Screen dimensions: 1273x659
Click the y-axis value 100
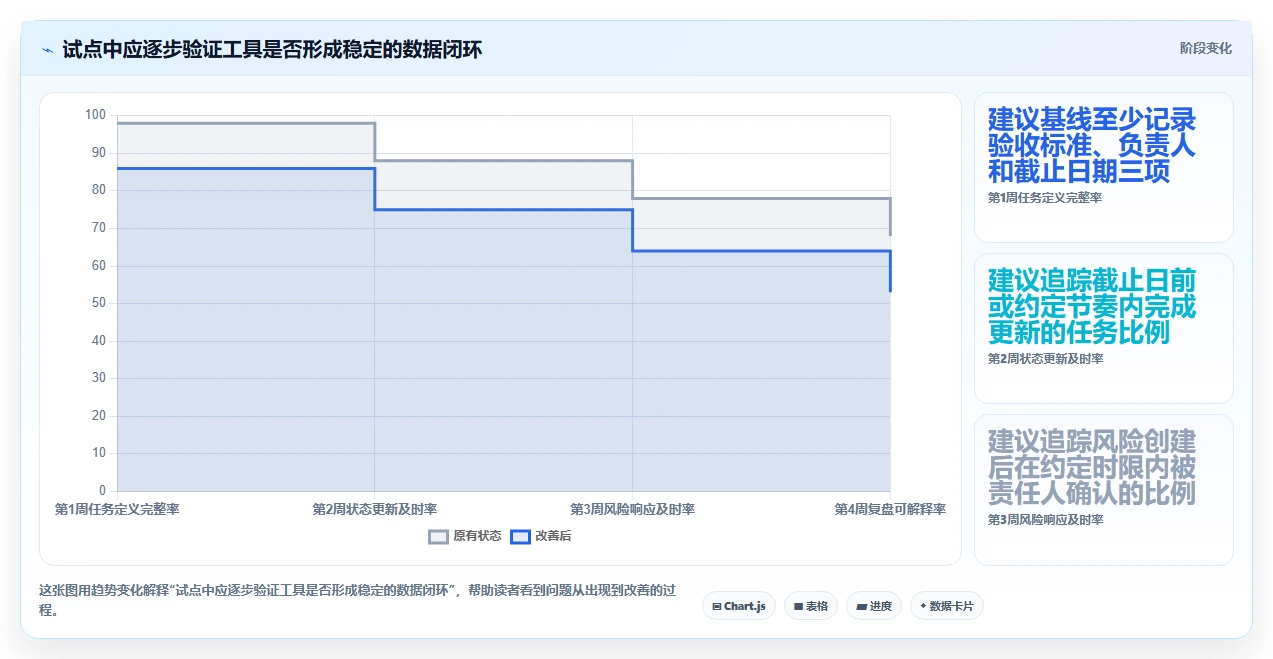pyautogui.click(x=95, y=115)
